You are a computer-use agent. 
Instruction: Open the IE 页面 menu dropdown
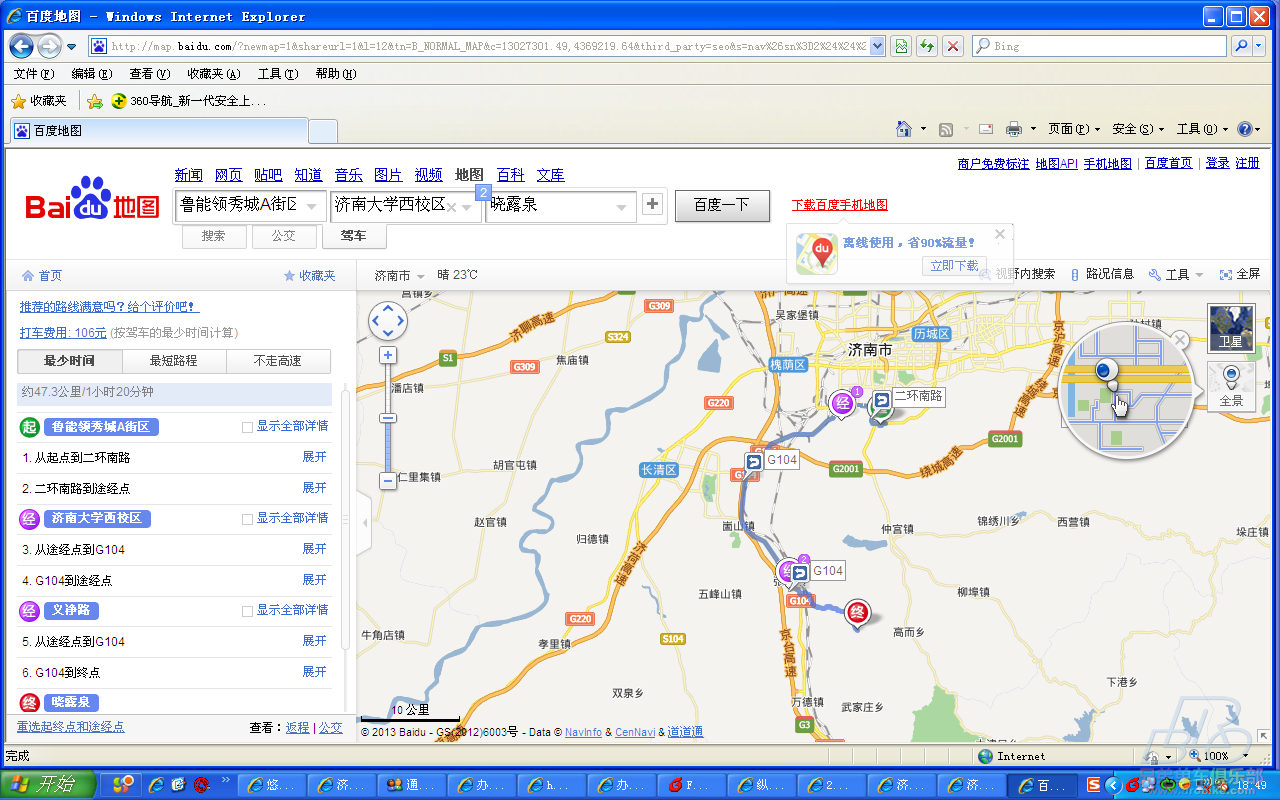coord(1074,129)
